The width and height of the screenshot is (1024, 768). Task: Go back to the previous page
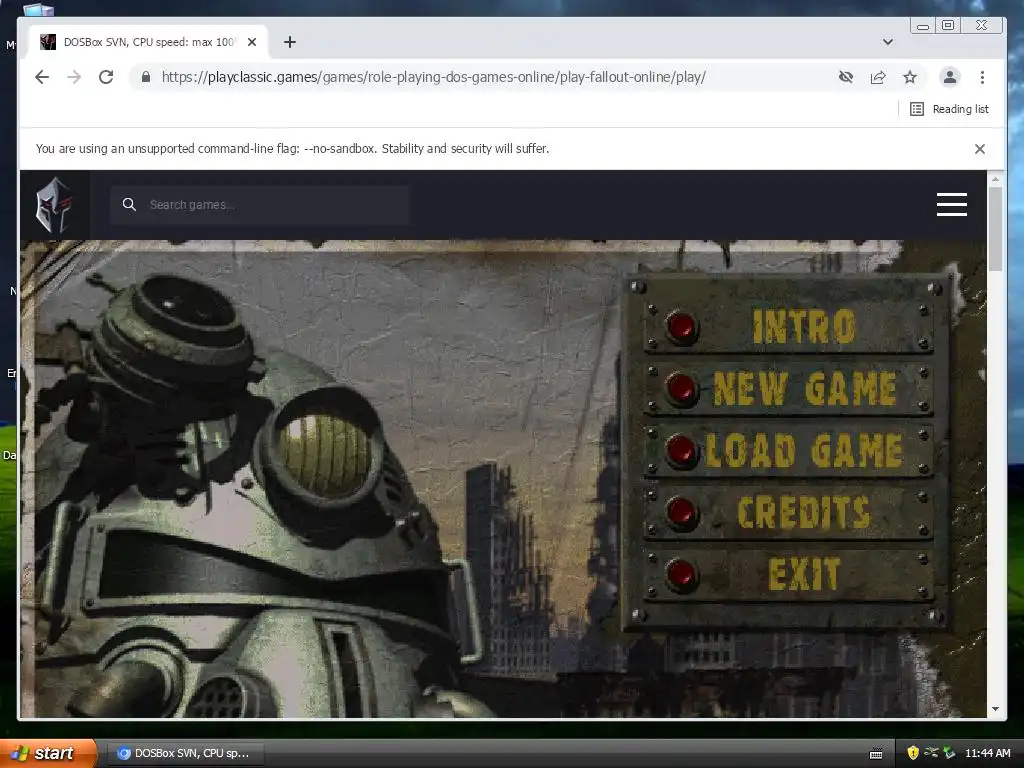click(42, 77)
